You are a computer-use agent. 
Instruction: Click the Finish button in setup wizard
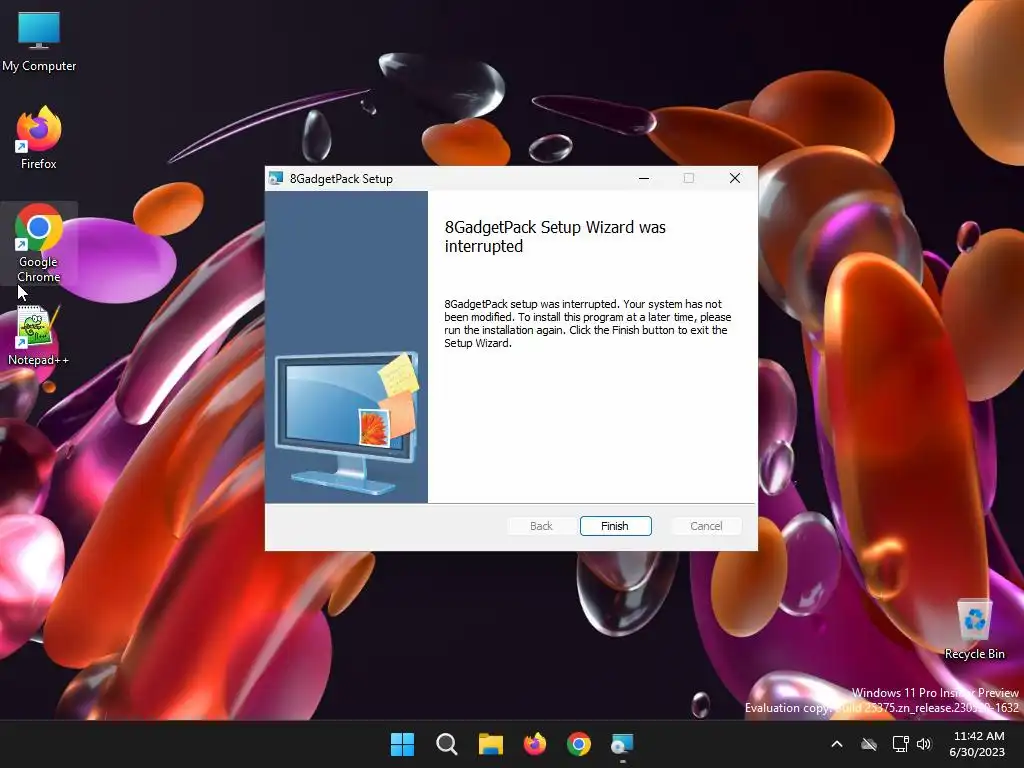[615, 526]
